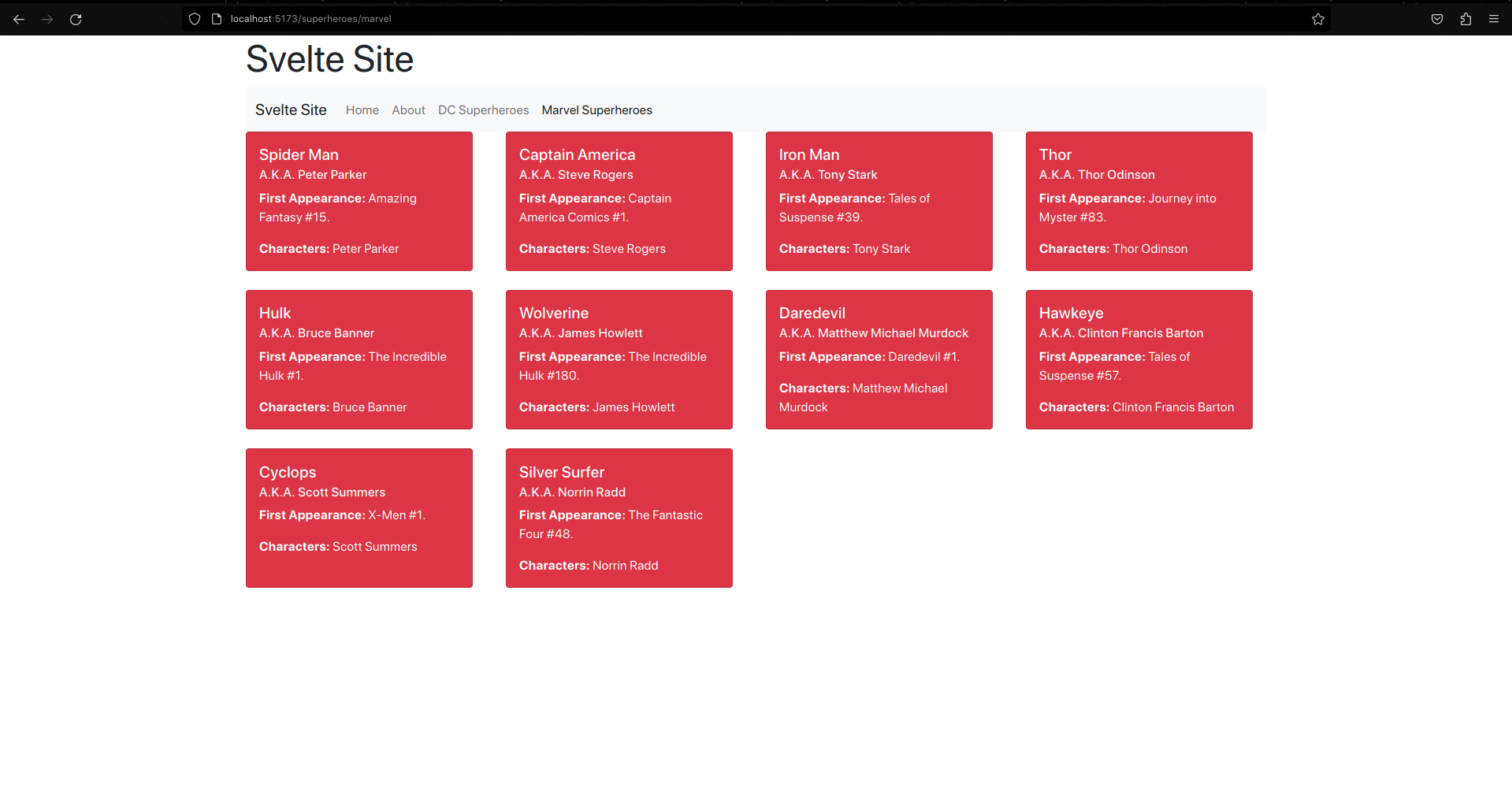Click 'Characters: Peter Parker' line
This screenshot has width=1512, height=795.
pos(329,249)
